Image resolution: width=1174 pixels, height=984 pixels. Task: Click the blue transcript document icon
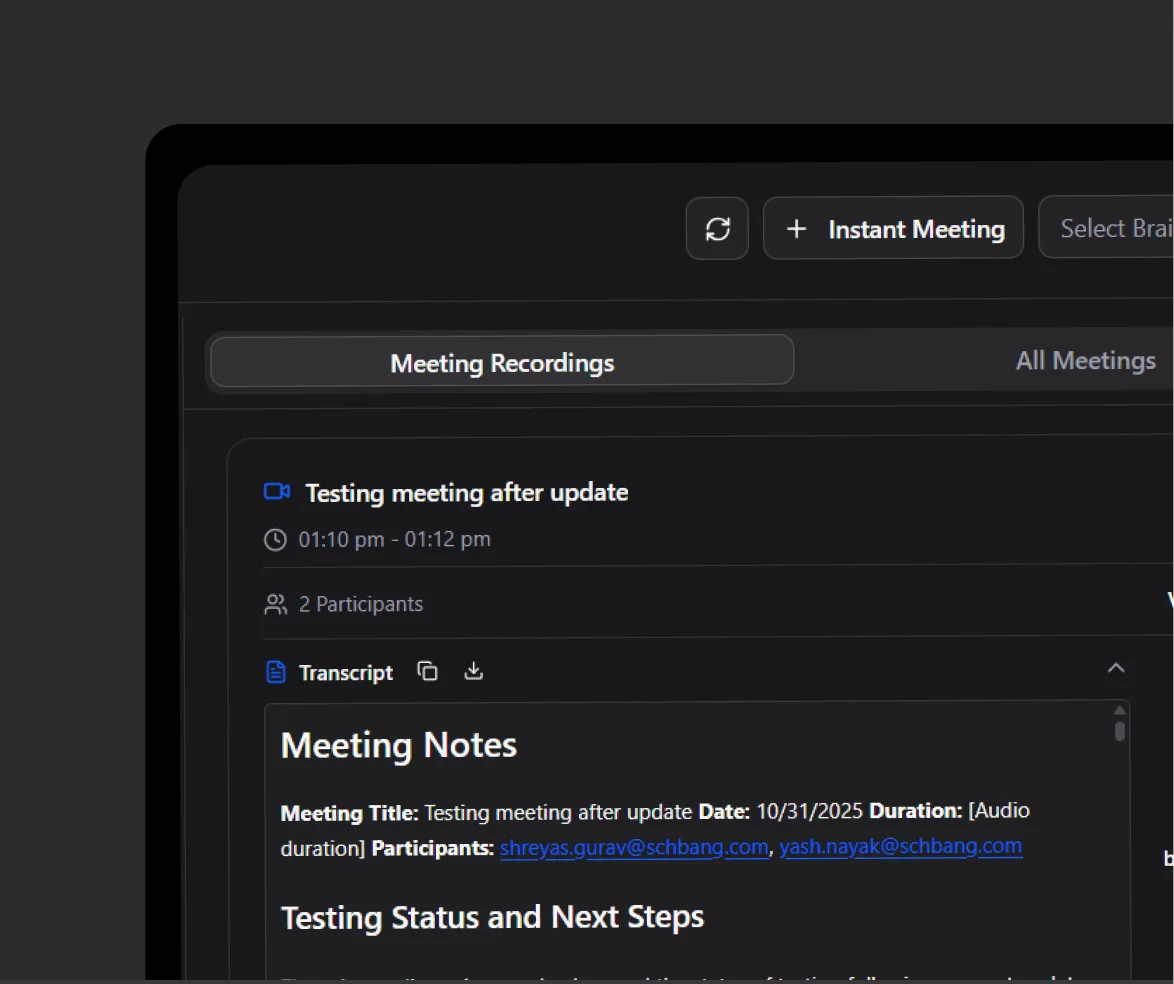[275, 671]
